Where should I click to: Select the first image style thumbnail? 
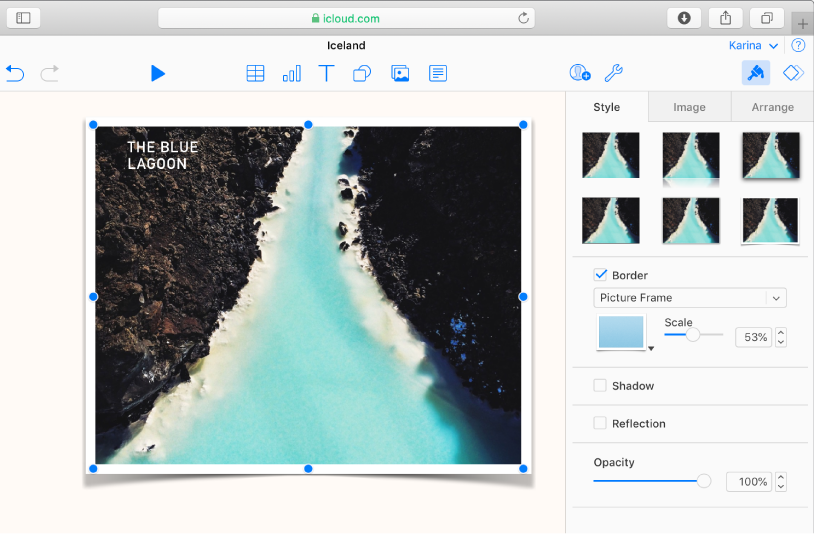tap(611, 155)
